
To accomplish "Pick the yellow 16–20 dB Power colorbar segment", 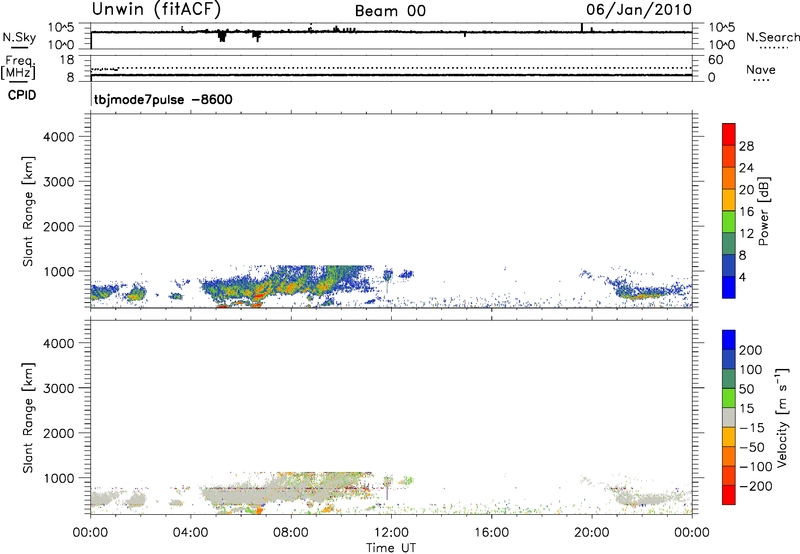I will pyautogui.click(x=729, y=199).
